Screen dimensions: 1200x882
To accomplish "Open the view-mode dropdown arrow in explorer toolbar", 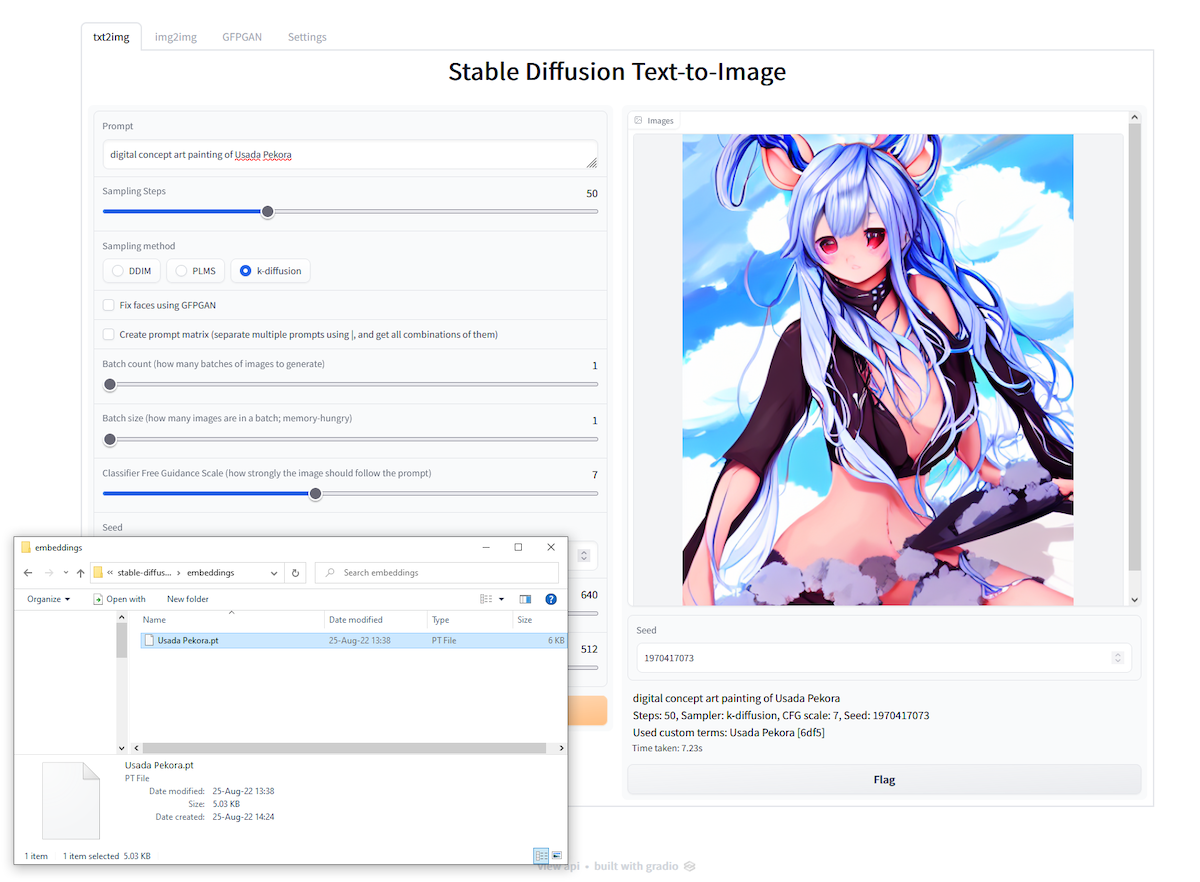I will [501, 599].
